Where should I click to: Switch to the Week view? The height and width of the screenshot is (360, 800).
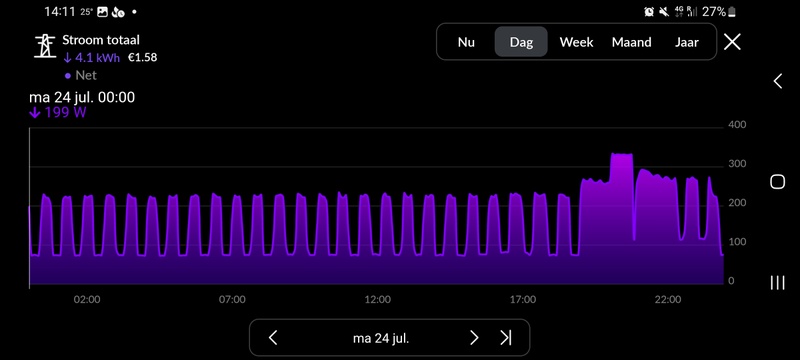(576, 42)
